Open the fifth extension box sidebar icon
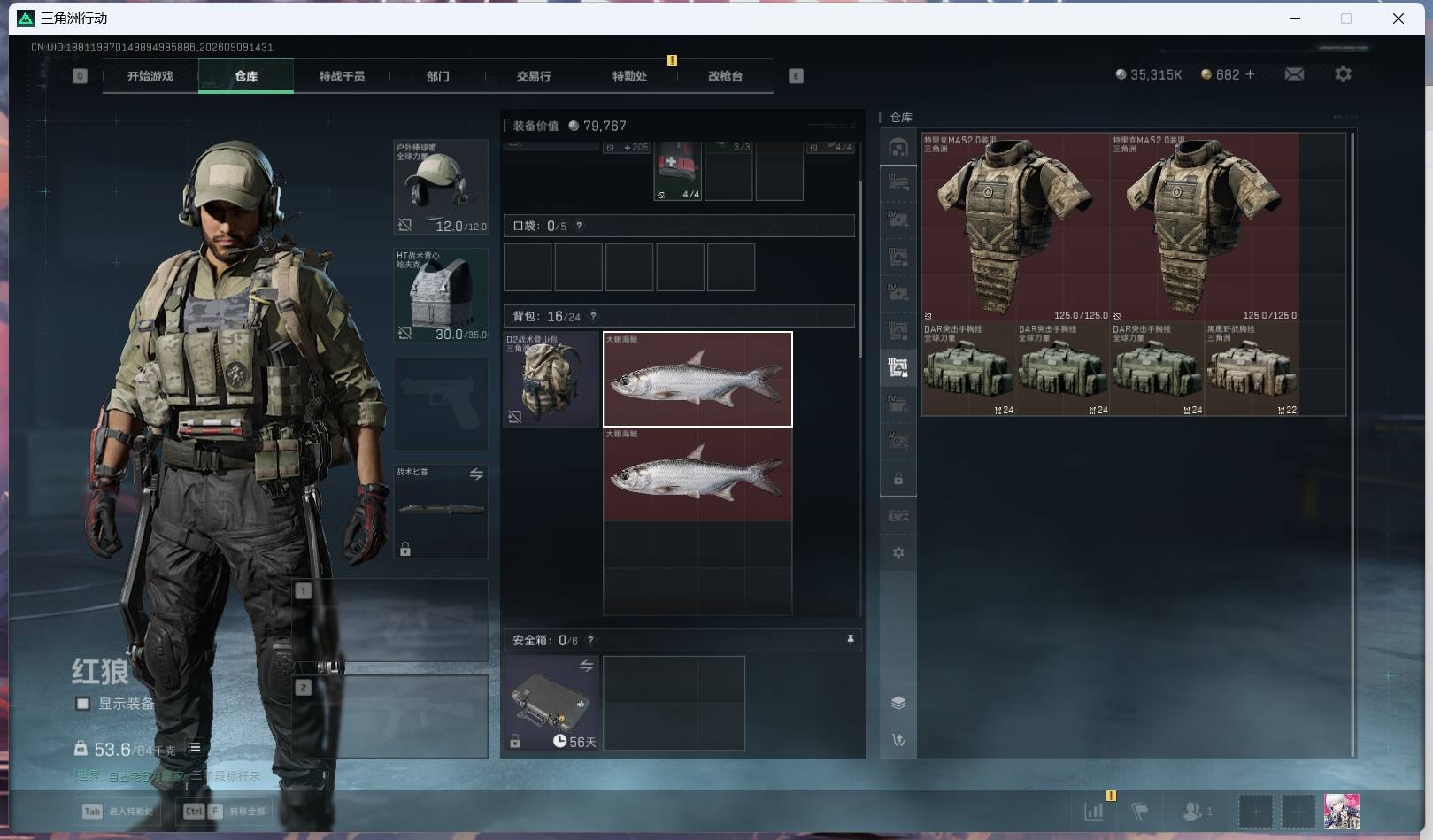This screenshot has width=1433, height=840. pos(898,330)
